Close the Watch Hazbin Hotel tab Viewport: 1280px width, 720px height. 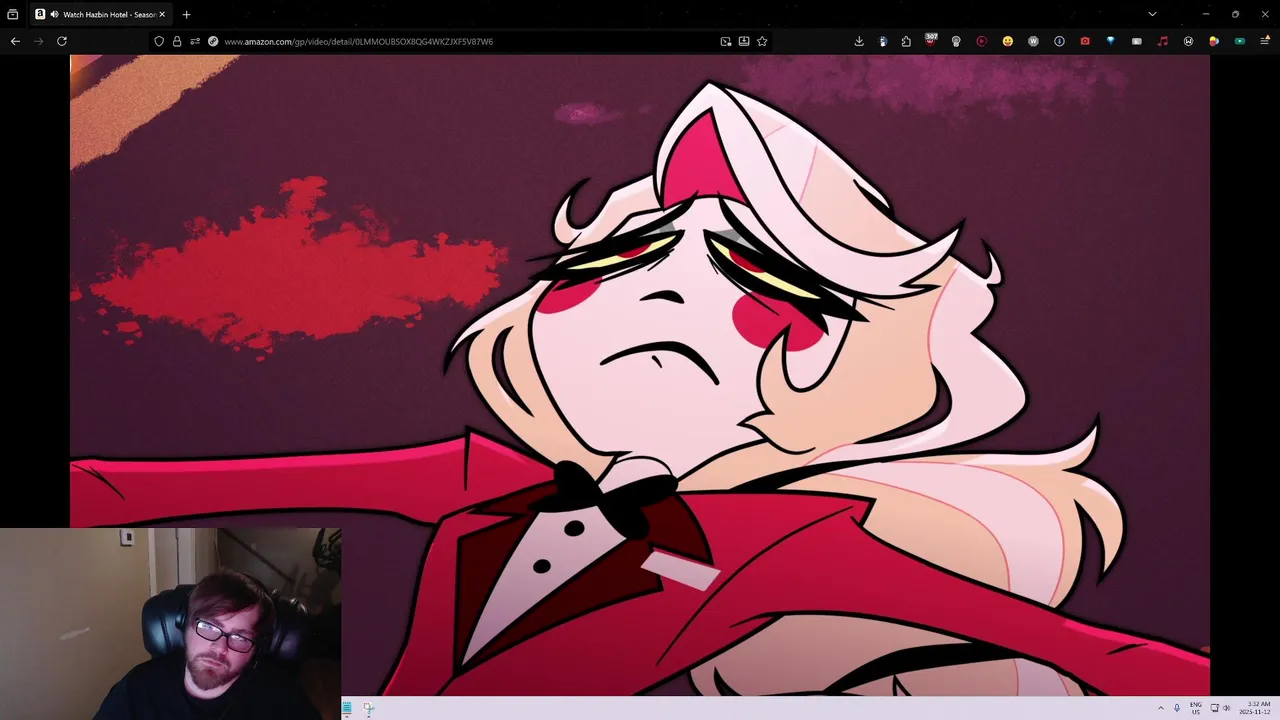coord(162,14)
